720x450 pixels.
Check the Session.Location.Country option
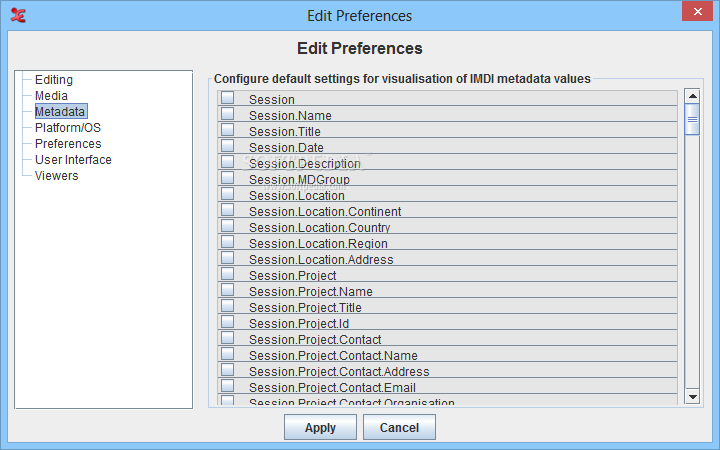tap(227, 226)
